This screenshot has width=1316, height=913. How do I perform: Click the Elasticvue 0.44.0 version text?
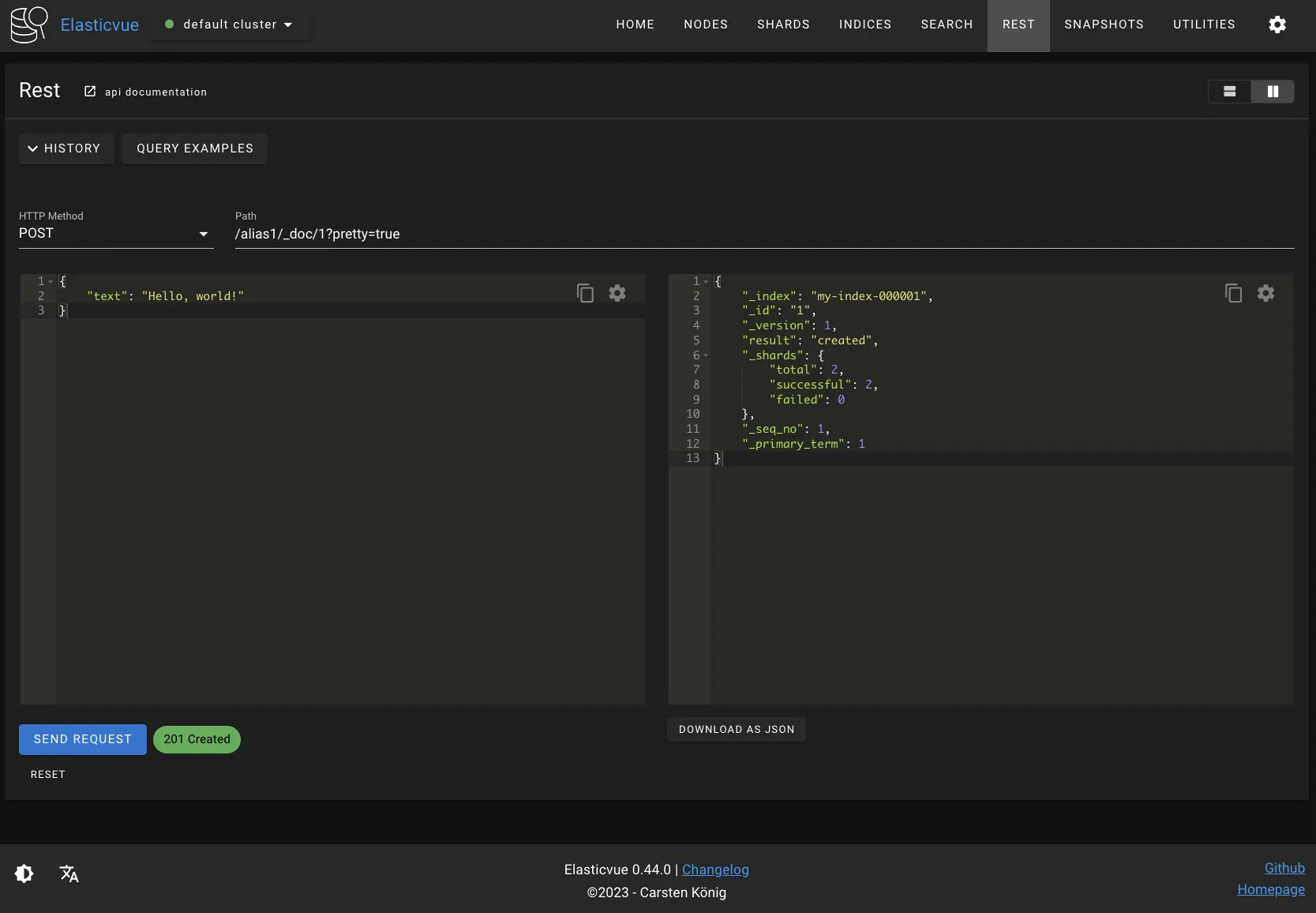617,870
